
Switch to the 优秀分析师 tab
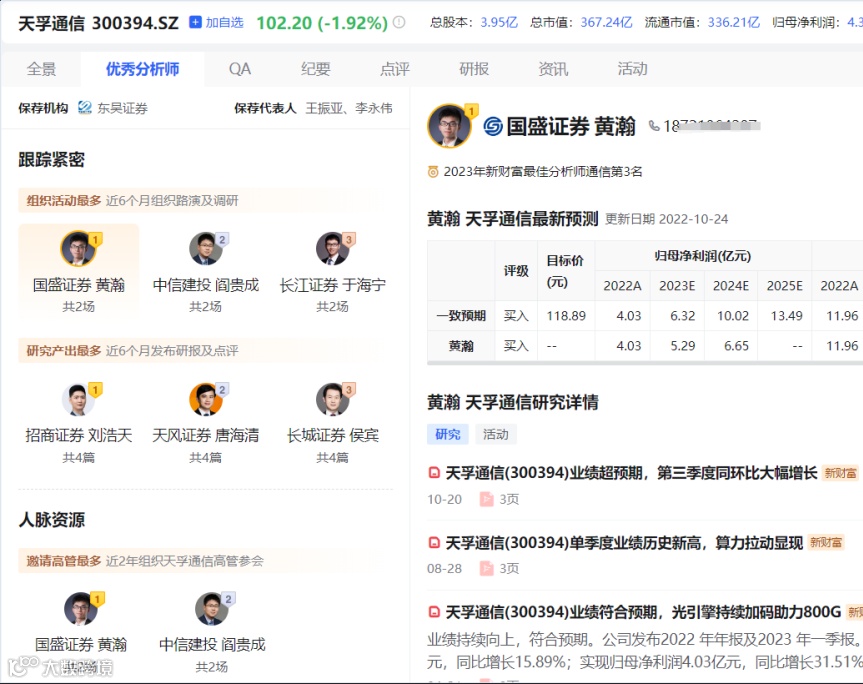(x=143, y=69)
